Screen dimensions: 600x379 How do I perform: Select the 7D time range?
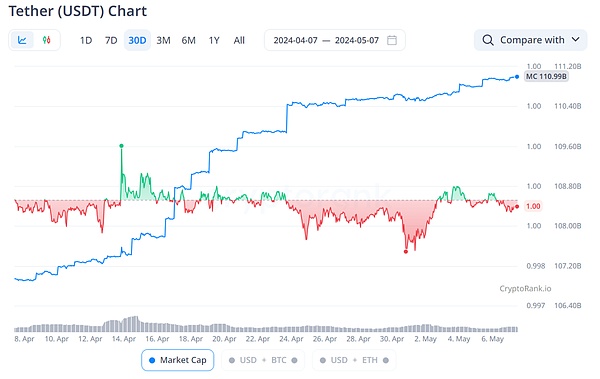click(111, 40)
